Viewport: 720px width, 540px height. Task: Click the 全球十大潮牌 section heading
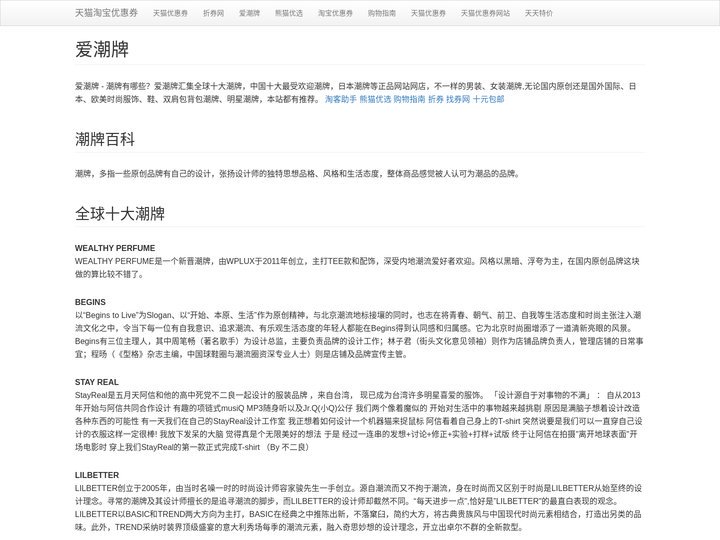coord(120,214)
